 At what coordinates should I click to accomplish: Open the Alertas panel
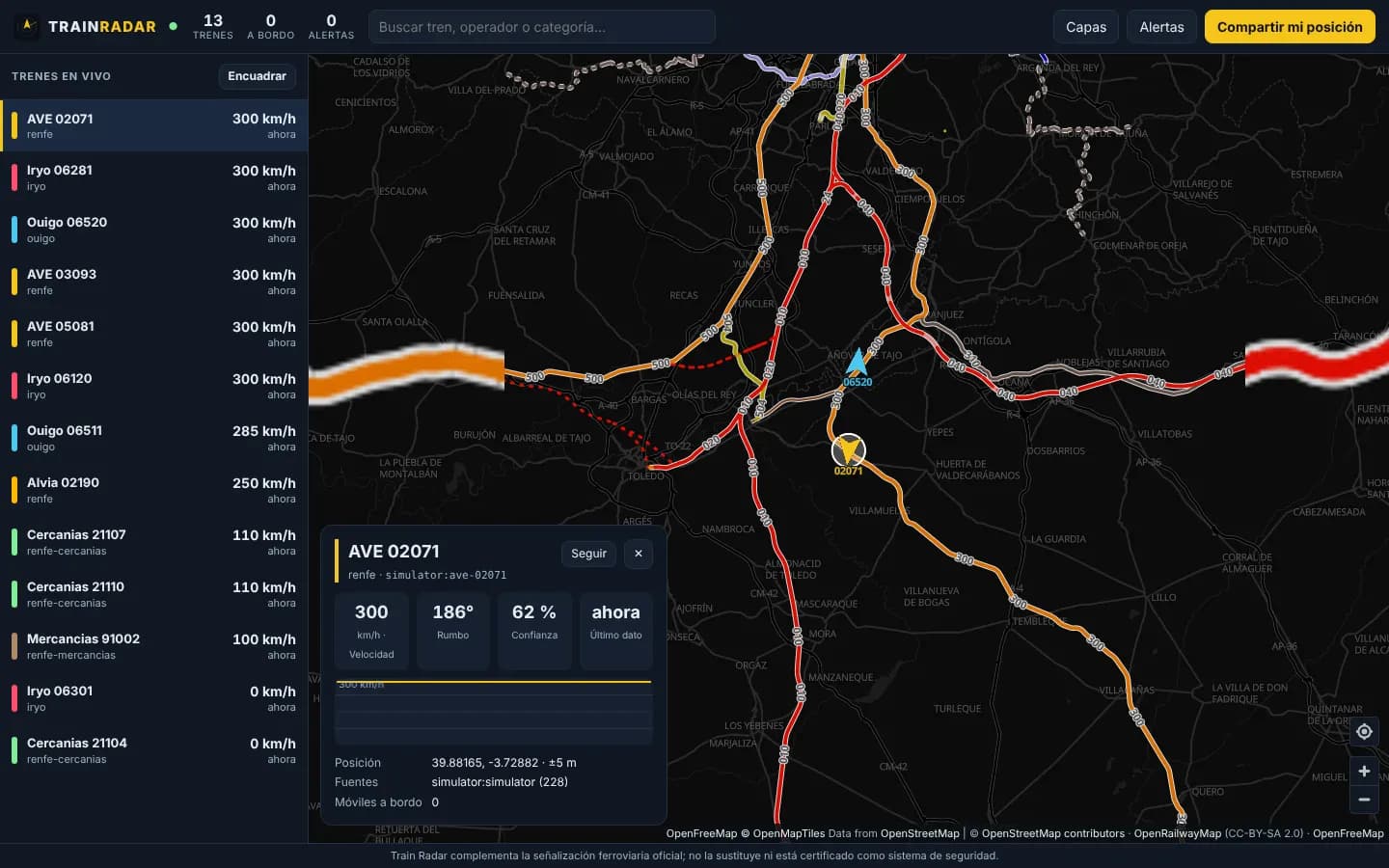point(1161,27)
